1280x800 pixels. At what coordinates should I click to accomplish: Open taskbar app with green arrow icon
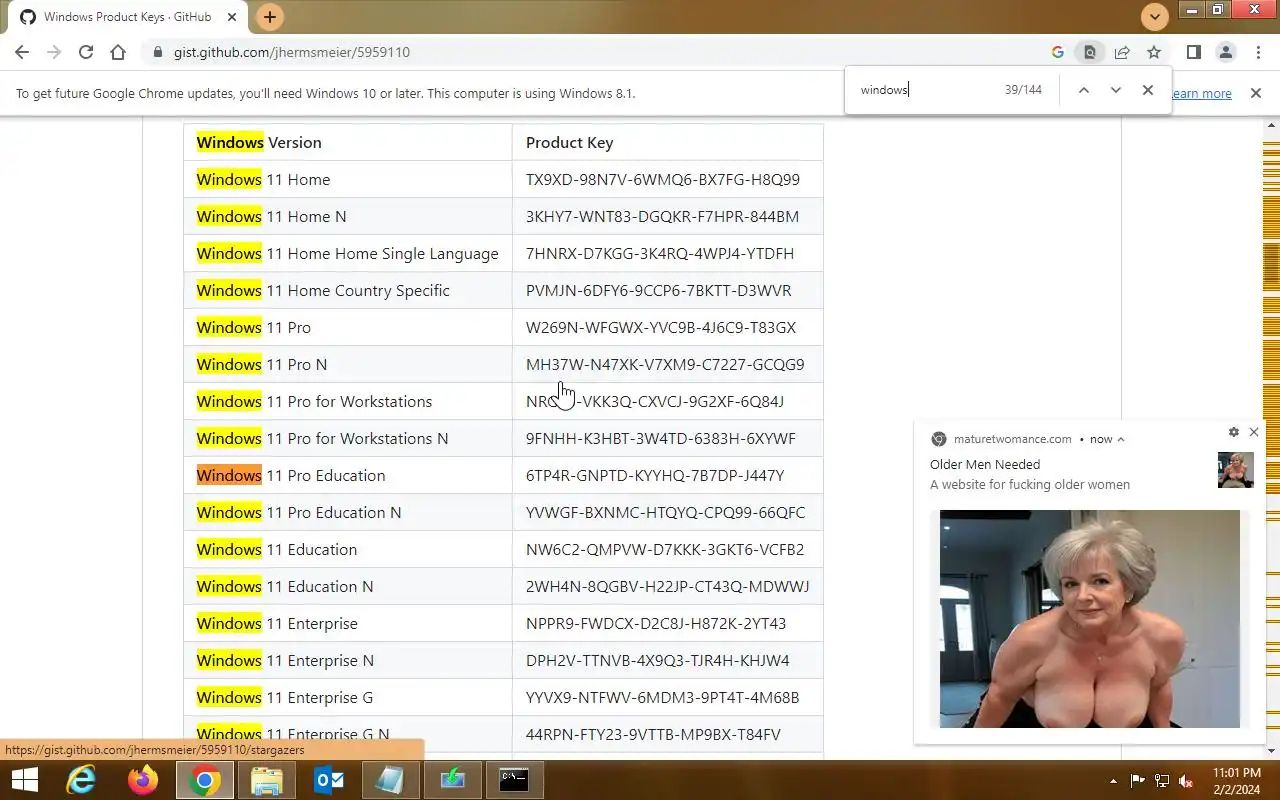[x=453, y=780]
